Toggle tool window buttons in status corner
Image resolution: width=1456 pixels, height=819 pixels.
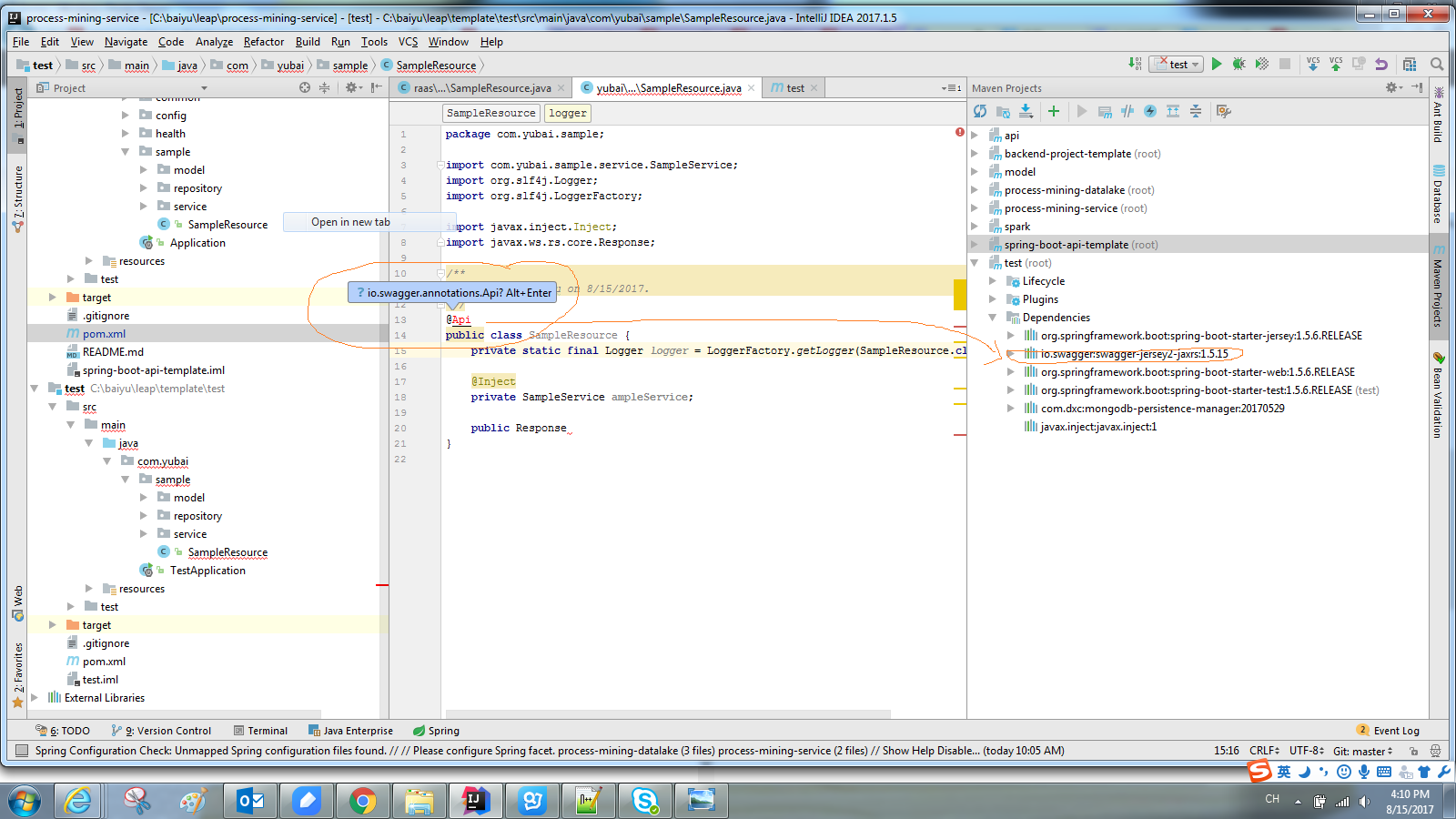[x=21, y=751]
